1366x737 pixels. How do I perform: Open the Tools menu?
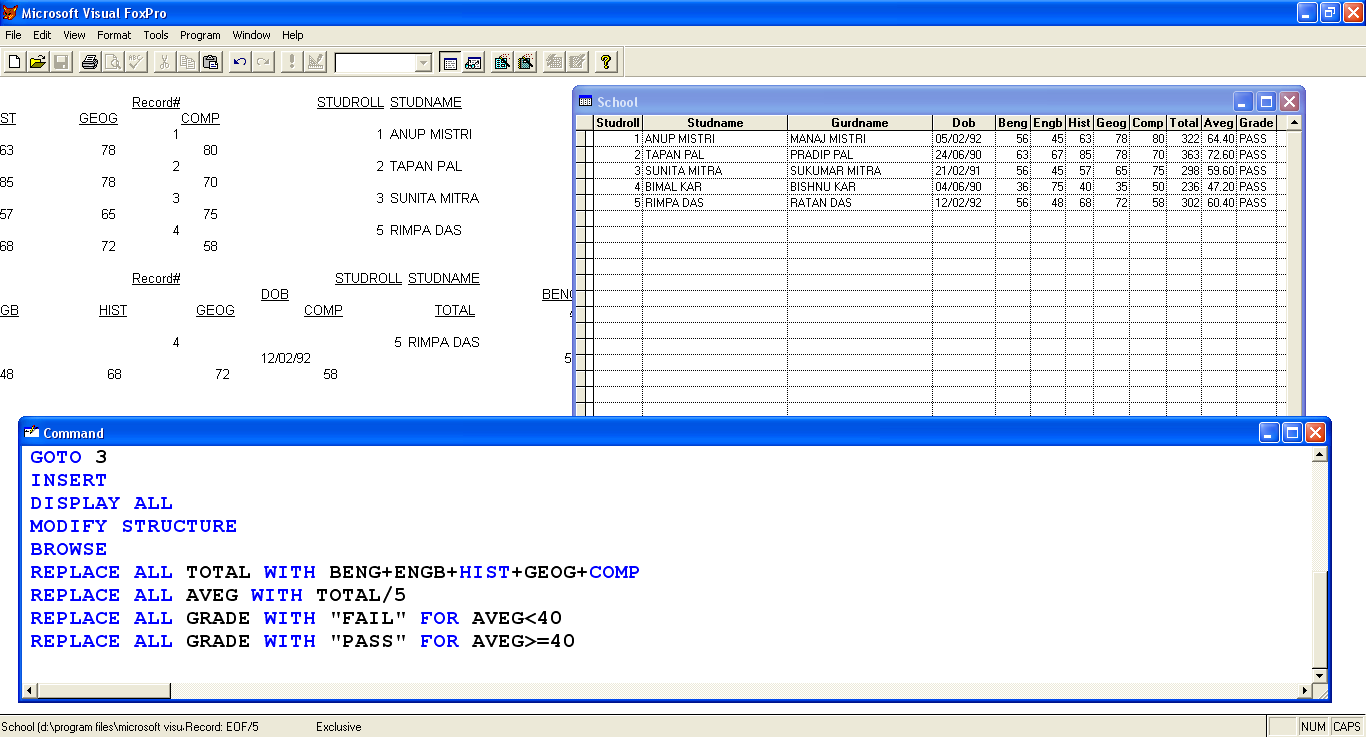pos(156,35)
